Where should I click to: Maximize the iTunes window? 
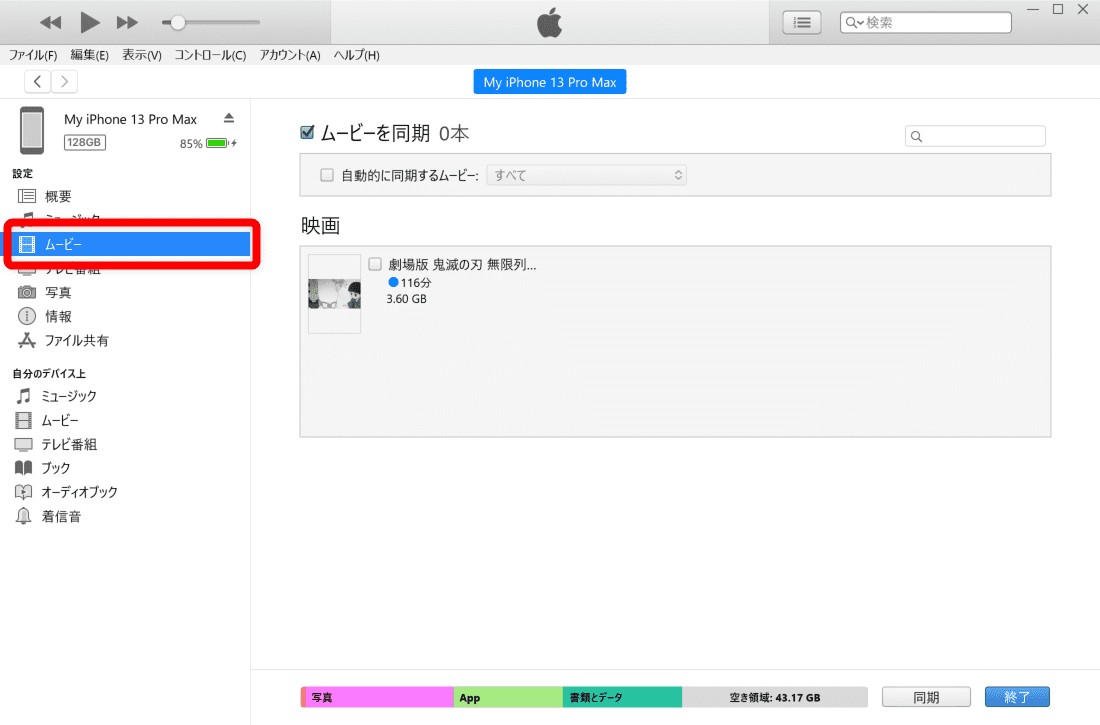click(1058, 9)
